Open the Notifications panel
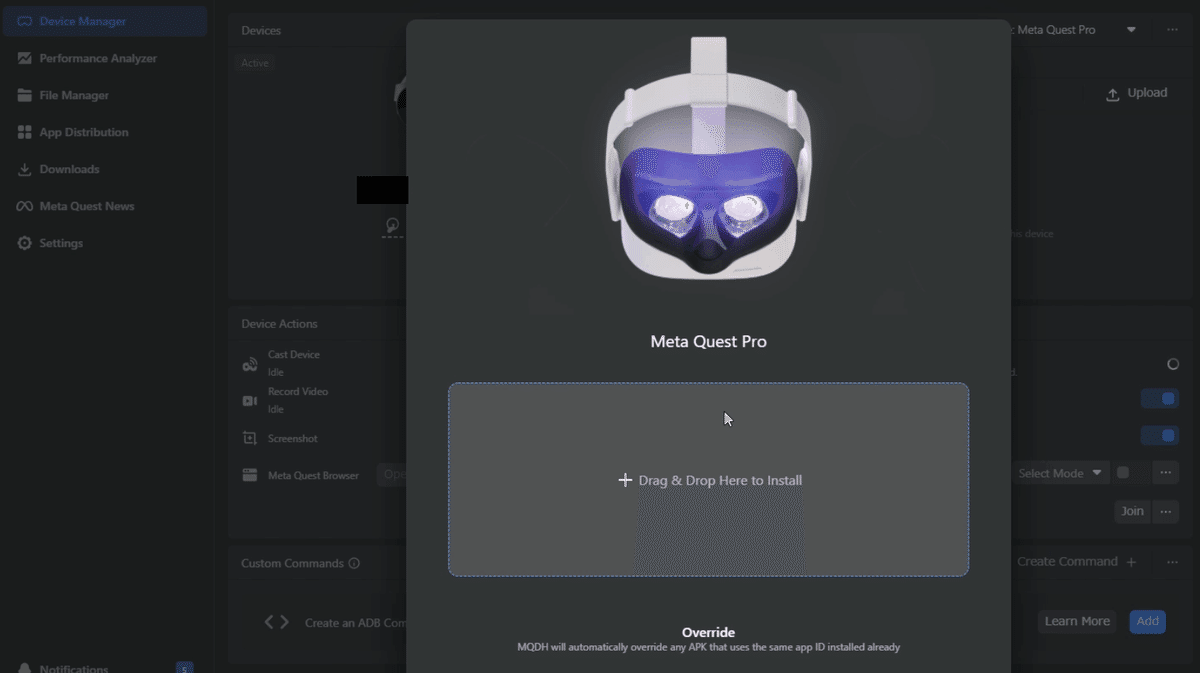The width and height of the screenshot is (1200, 673). tap(74, 668)
